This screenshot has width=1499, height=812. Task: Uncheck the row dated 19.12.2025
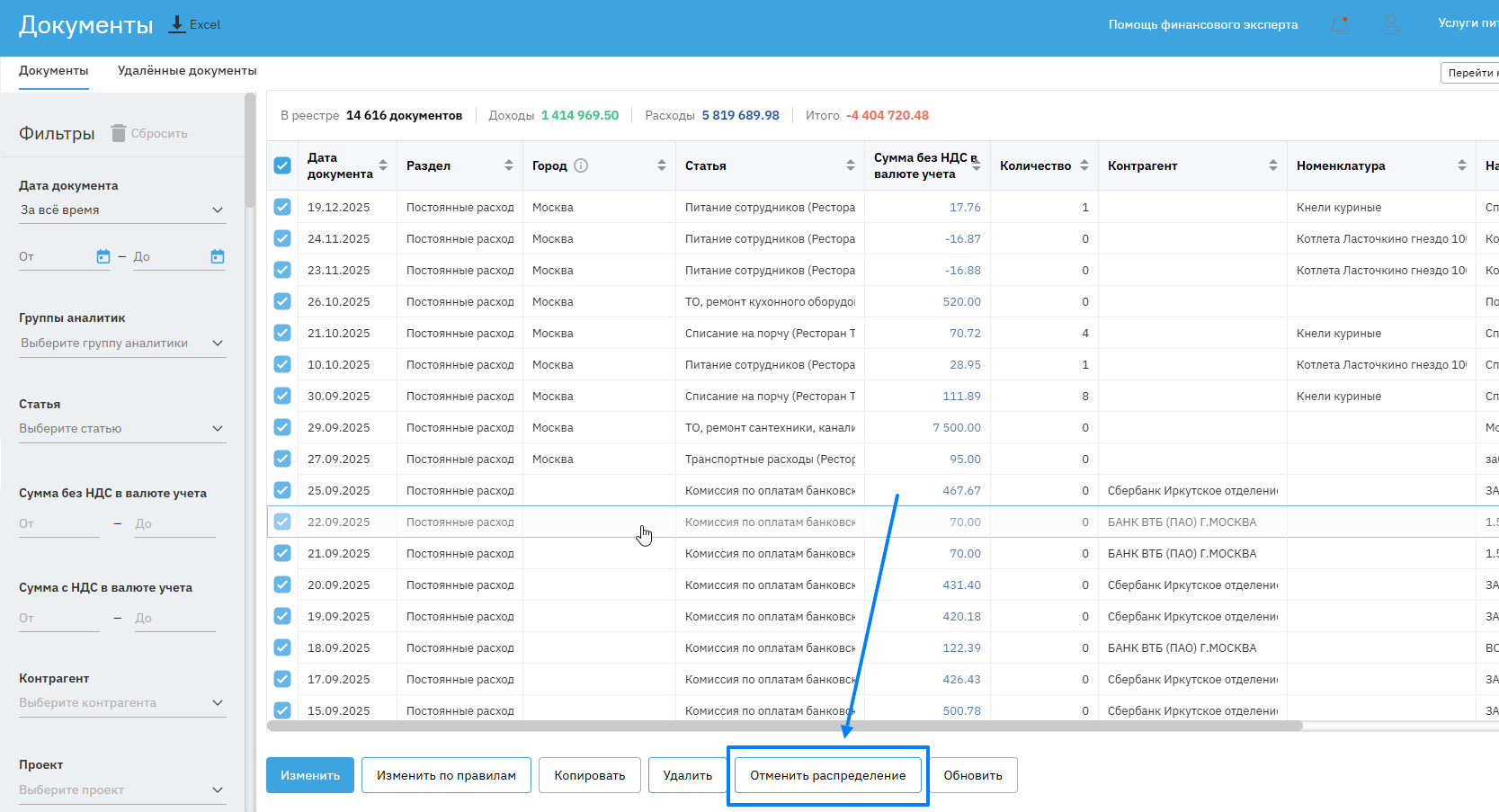(282, 207)
